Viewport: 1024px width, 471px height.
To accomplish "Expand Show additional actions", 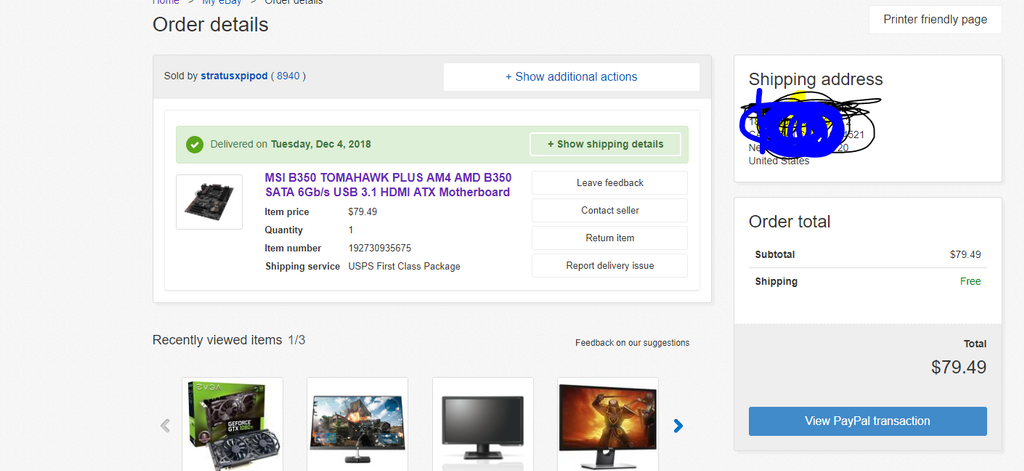I will (571, 77).
